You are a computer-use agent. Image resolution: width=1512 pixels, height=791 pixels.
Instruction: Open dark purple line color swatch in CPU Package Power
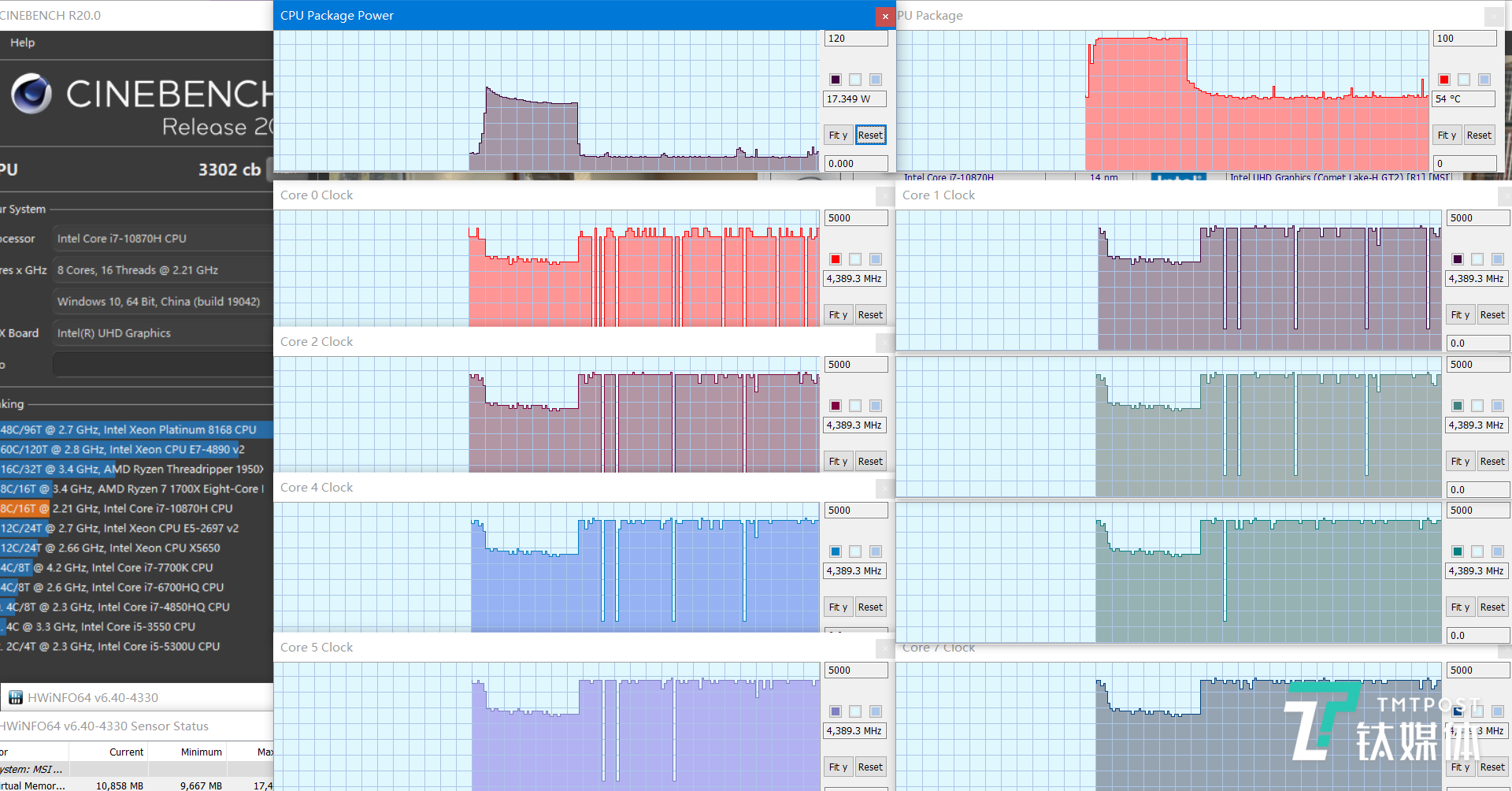coord(836,80)
